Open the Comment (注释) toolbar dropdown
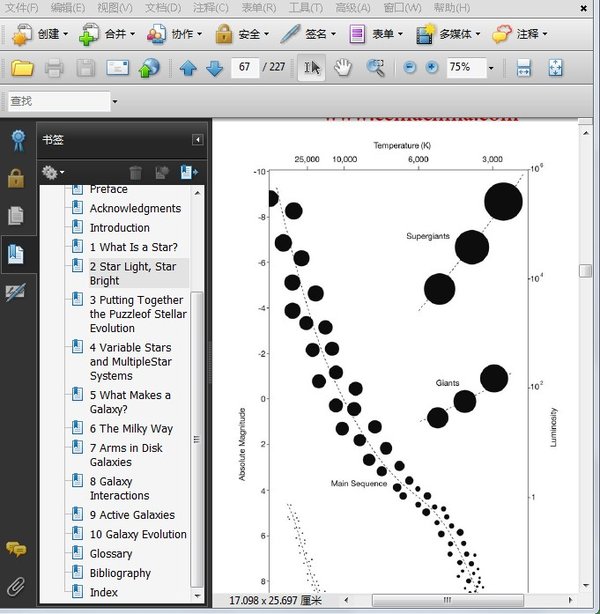Viewport: 600px width, 614px height. 520,34
